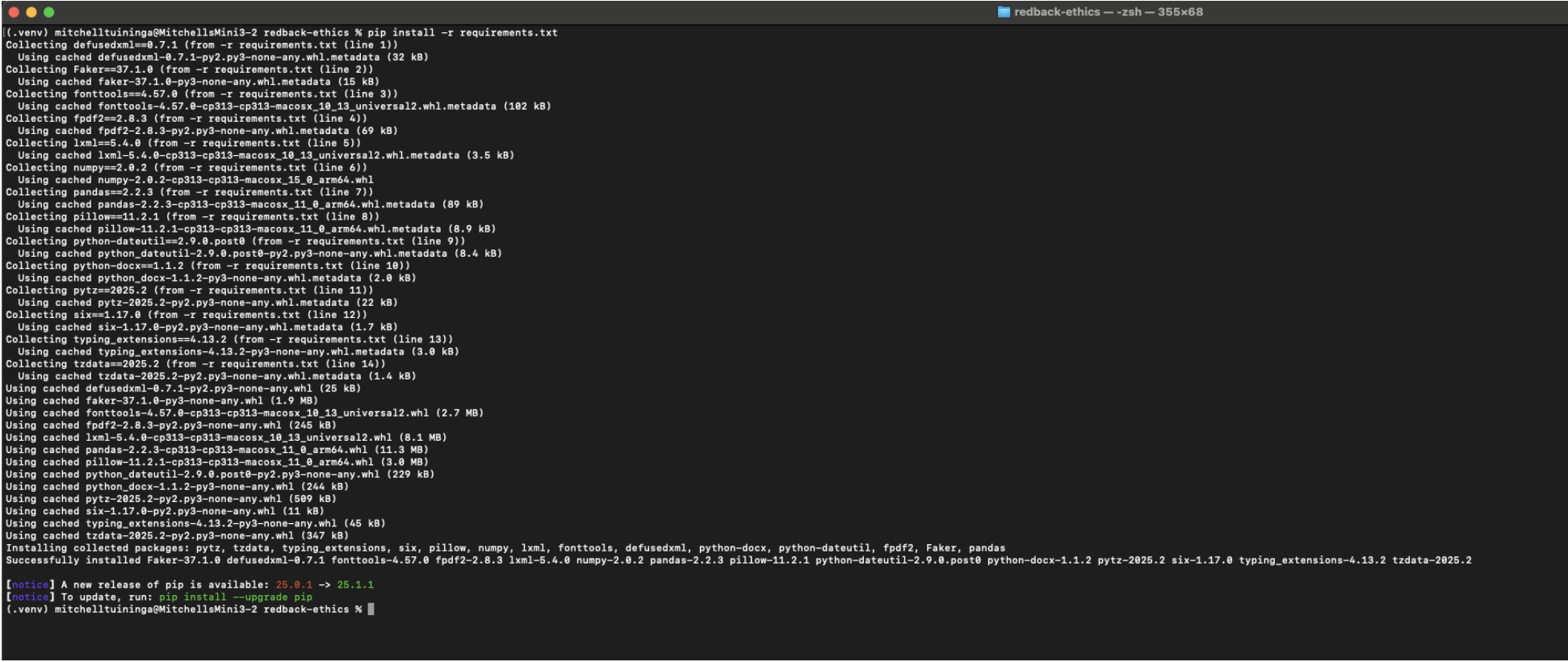Click the 'Collecting tzdata==2025.2' line

[x=195, y=364]
